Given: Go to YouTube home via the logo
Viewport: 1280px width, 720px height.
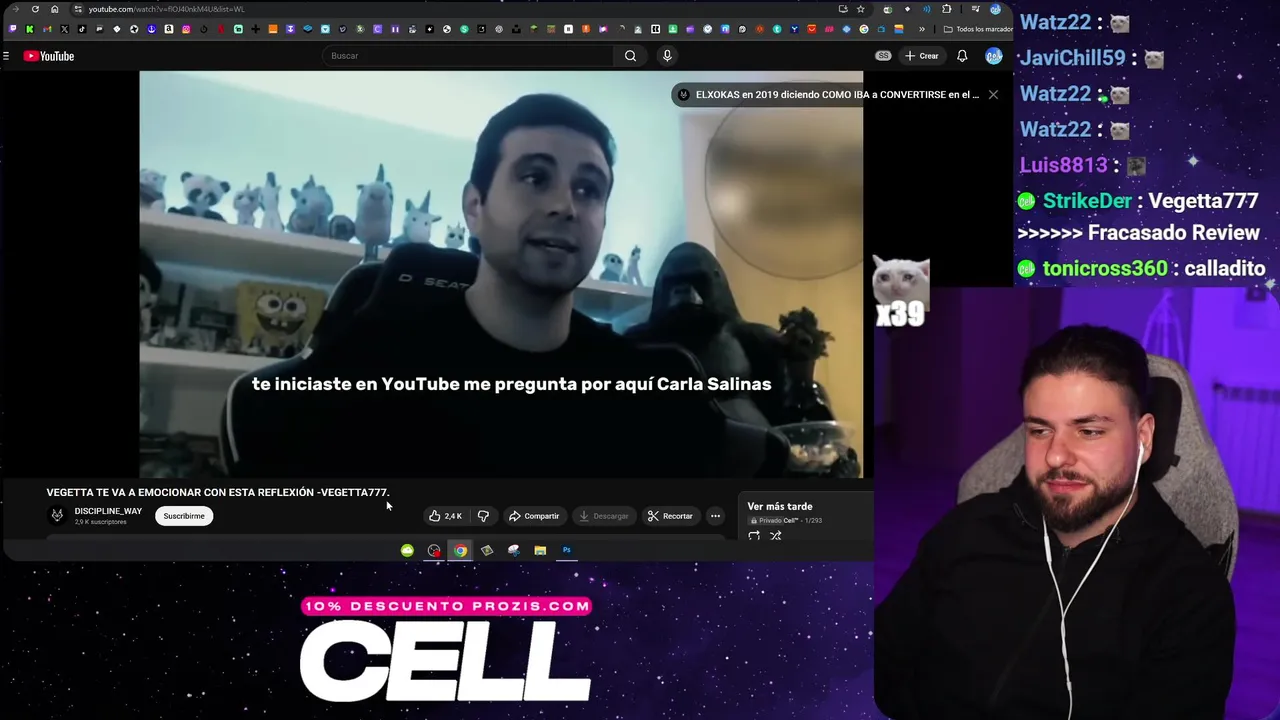Looking at the screenshot, I should 49,56.
